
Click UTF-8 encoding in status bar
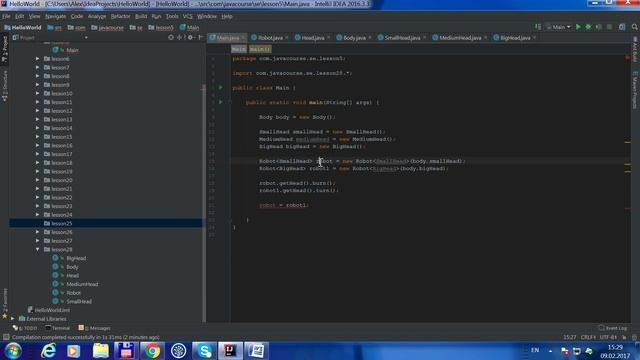(x=608, y=337)
